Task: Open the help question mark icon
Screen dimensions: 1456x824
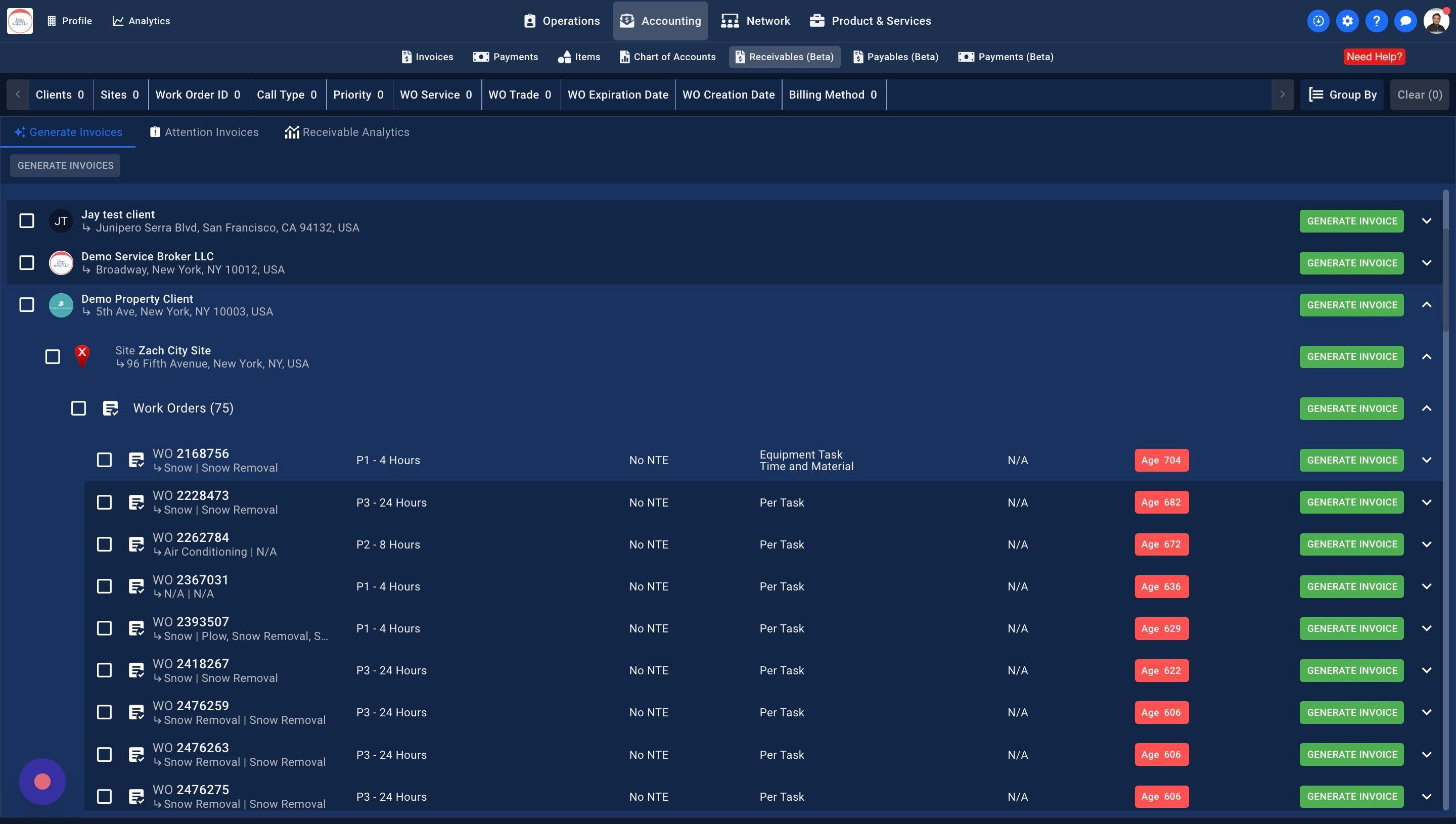Action: 1376,21
